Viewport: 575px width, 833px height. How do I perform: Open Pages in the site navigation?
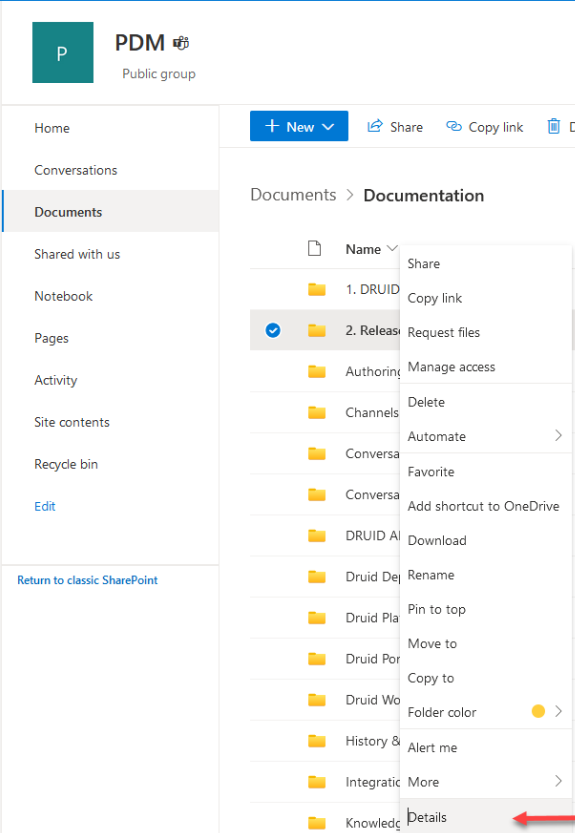coord(51,338)
